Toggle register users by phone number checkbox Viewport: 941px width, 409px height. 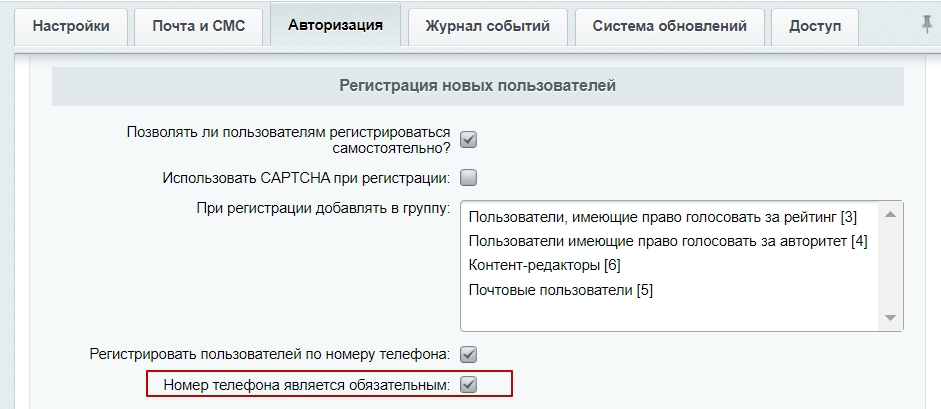coord(468,355)
